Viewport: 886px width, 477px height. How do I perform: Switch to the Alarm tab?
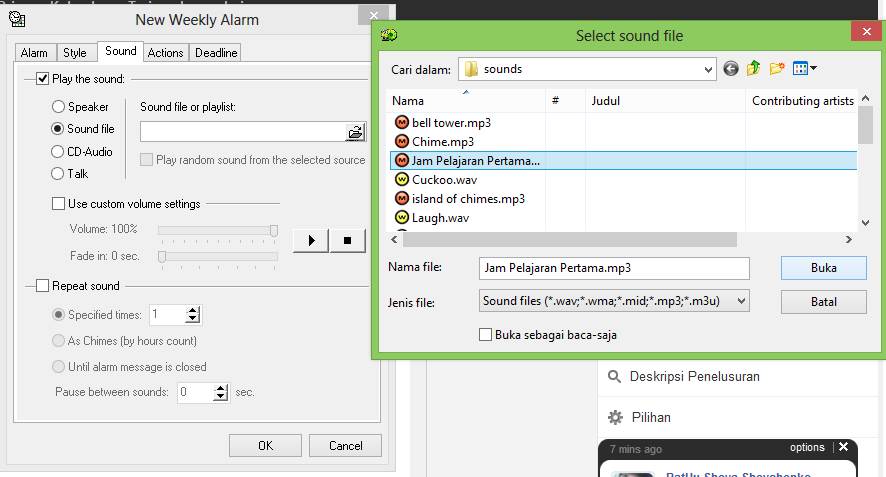[34, 53]
